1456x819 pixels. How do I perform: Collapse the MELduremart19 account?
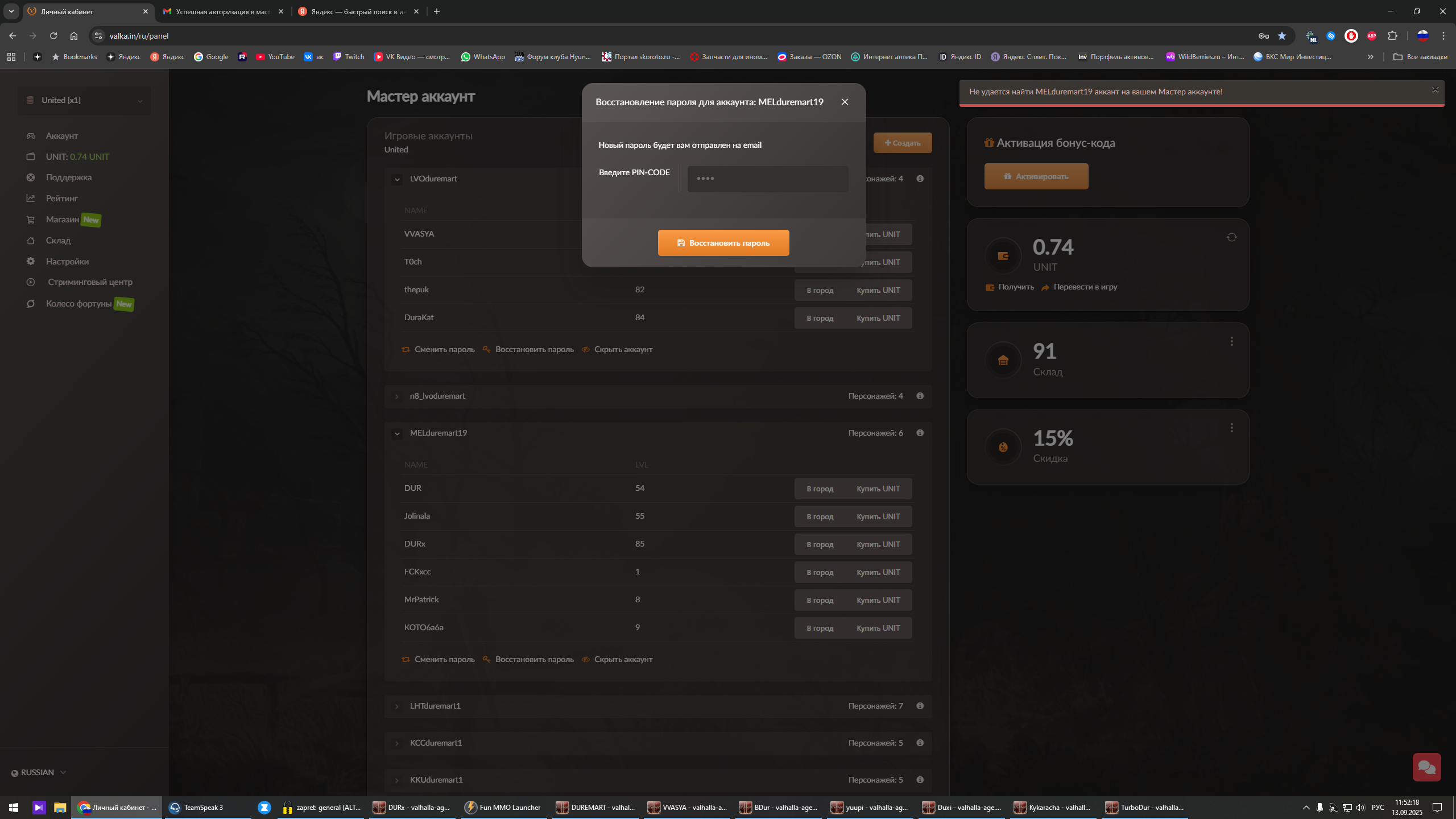coord(397,433)
